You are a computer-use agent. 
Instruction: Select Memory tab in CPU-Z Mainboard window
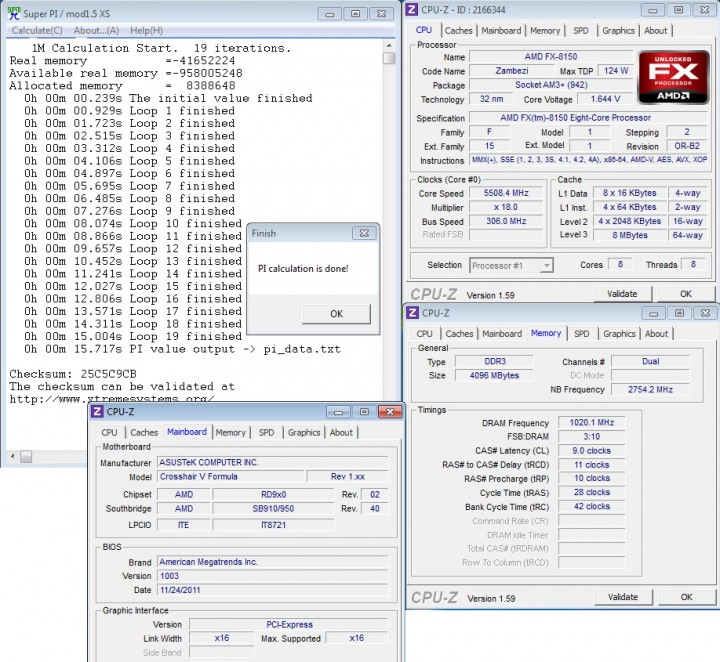[x=231, y=432]
